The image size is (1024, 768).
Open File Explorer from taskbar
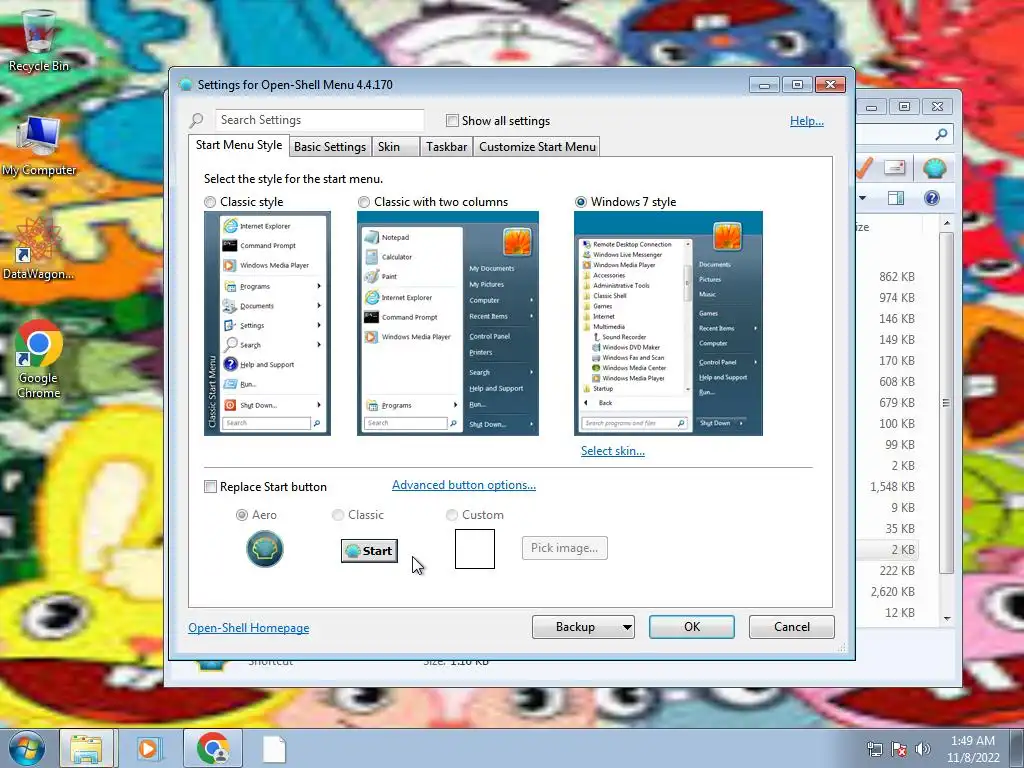click(x=86, y=748)
